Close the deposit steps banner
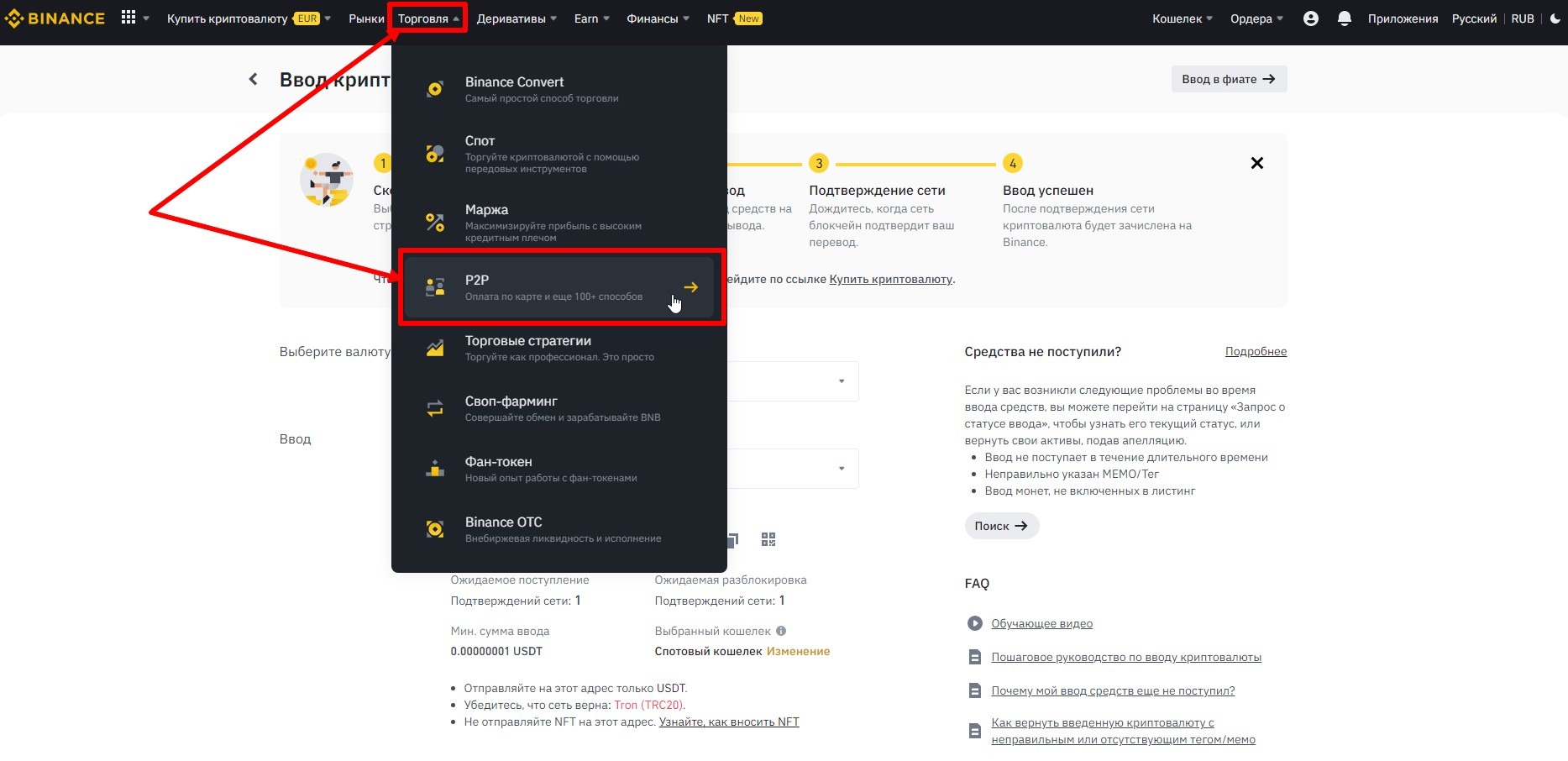This screenshot has height=761, width=1568. click(1256, 163)
